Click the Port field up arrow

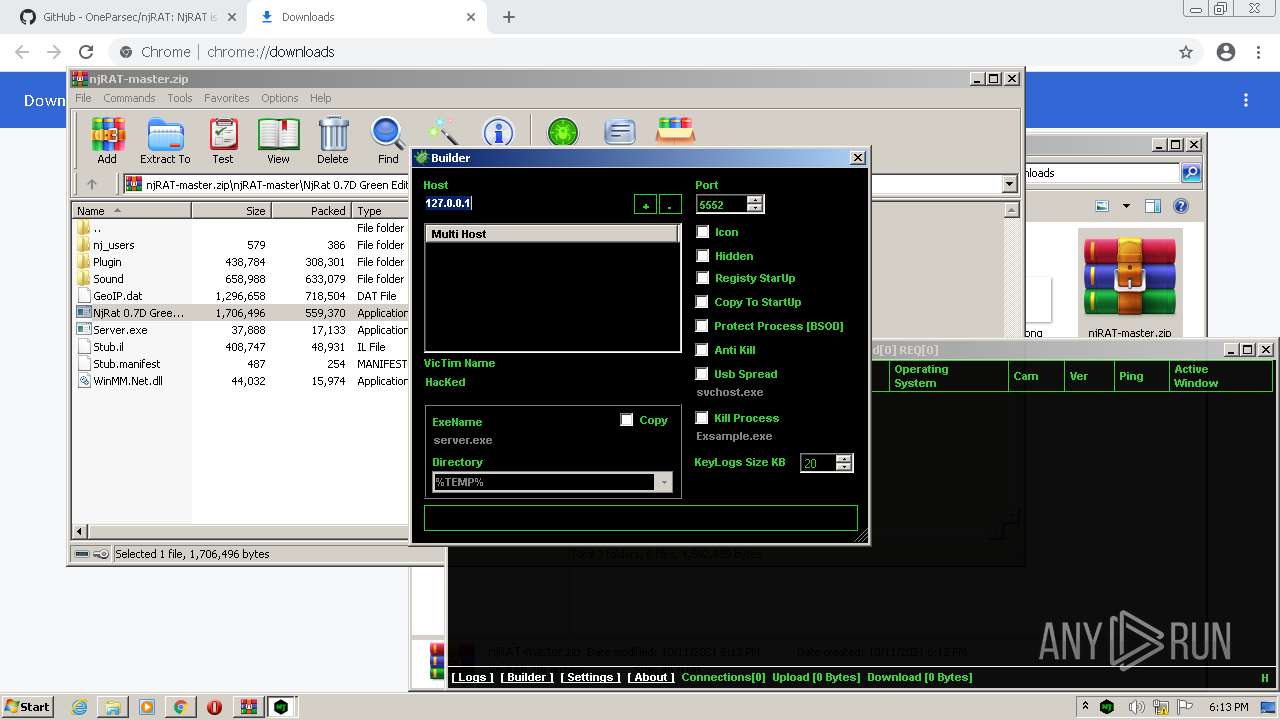coord(755,199)
